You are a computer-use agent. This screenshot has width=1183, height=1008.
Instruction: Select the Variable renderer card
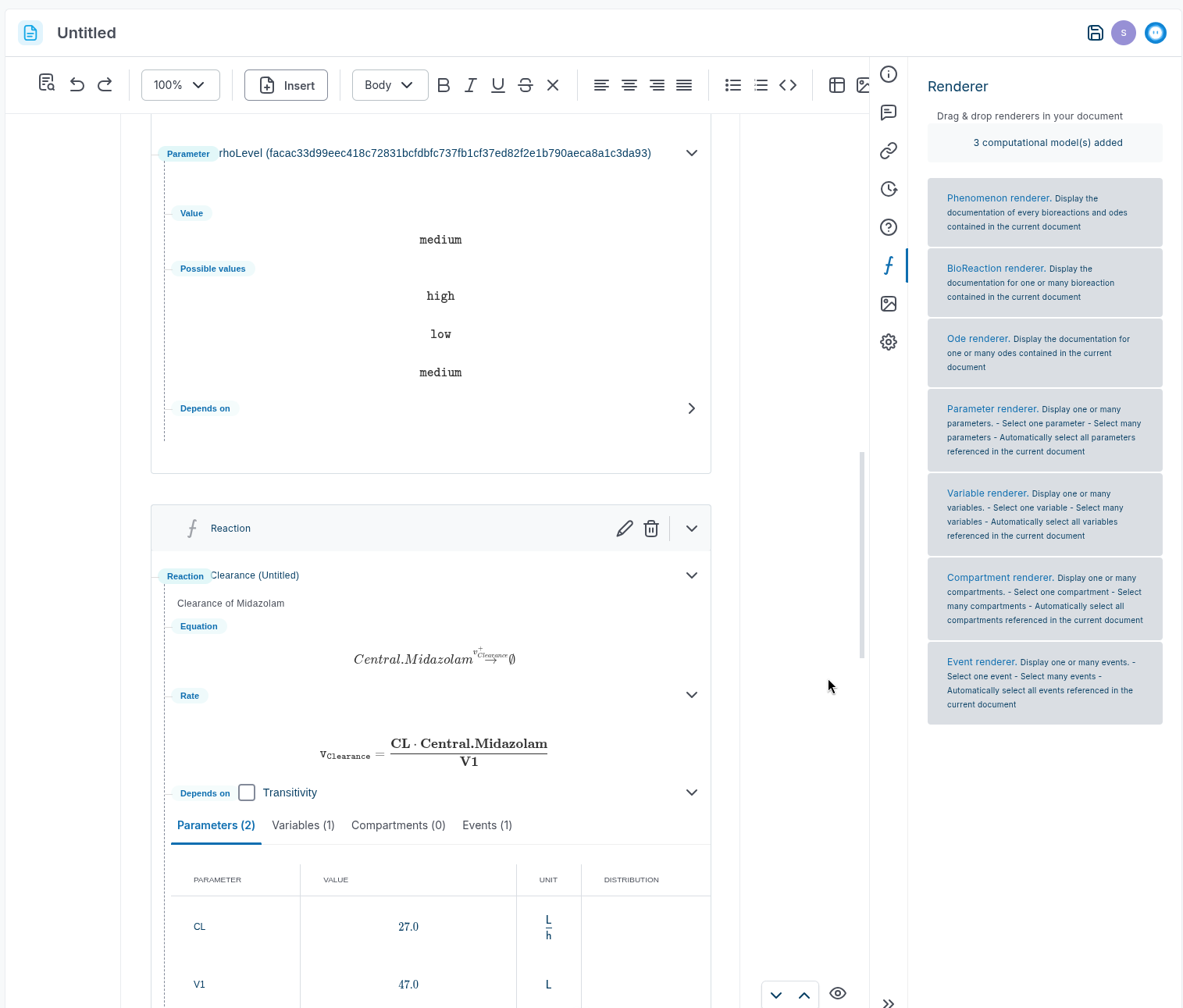point(1045,515)
